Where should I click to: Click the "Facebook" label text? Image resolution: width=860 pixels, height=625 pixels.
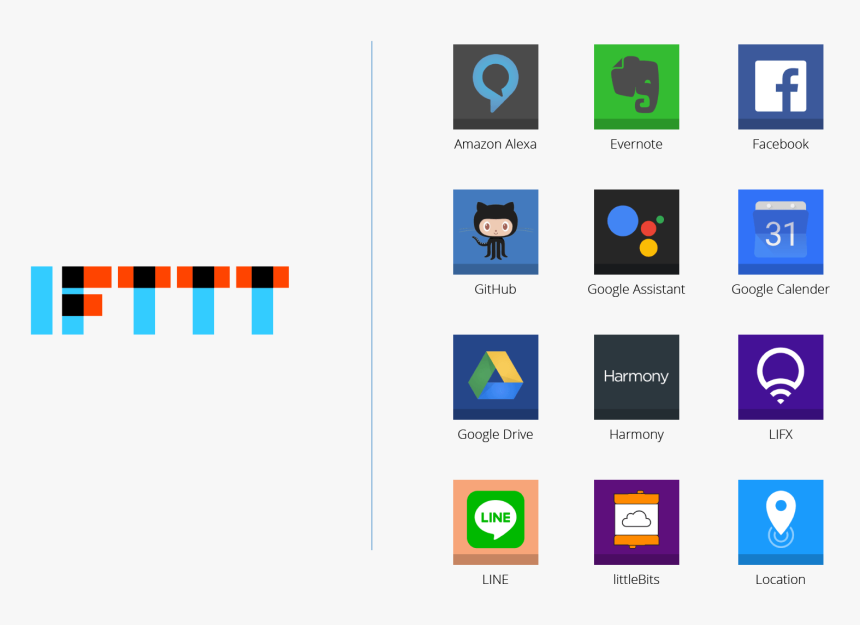[780, 144]
